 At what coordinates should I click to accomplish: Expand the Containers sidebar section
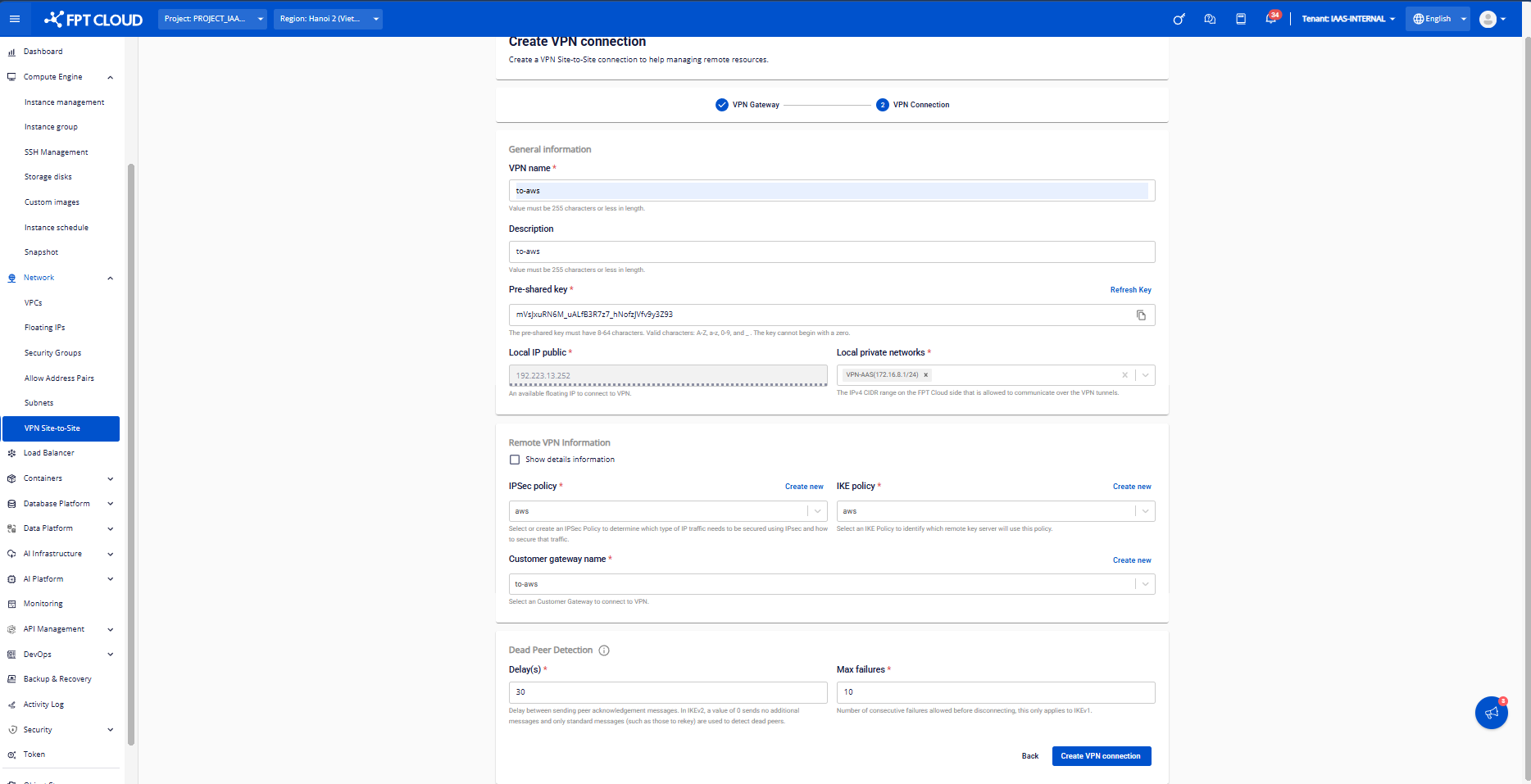point(60,478)
